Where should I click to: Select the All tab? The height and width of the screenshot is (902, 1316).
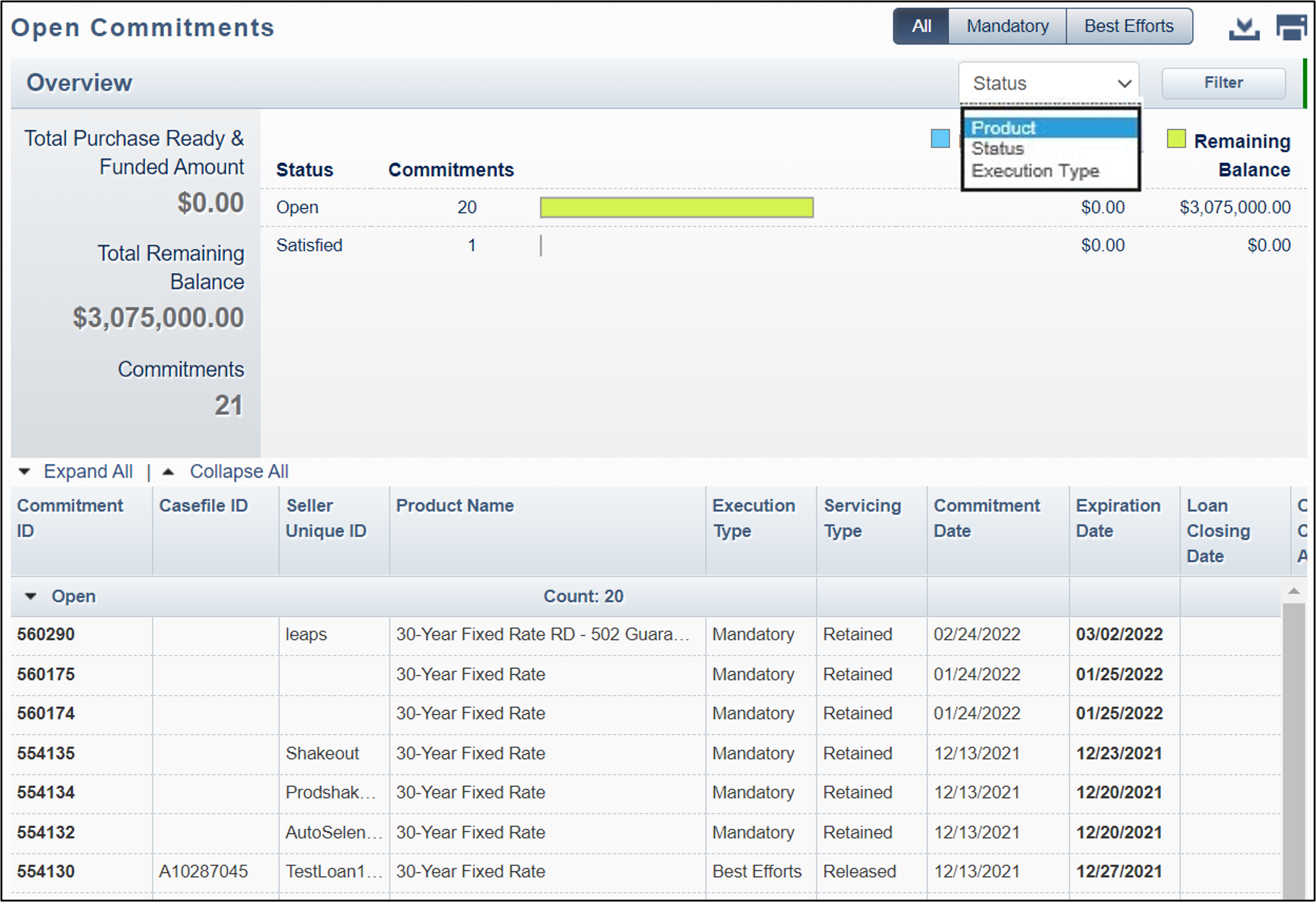(x=921, y=26)
